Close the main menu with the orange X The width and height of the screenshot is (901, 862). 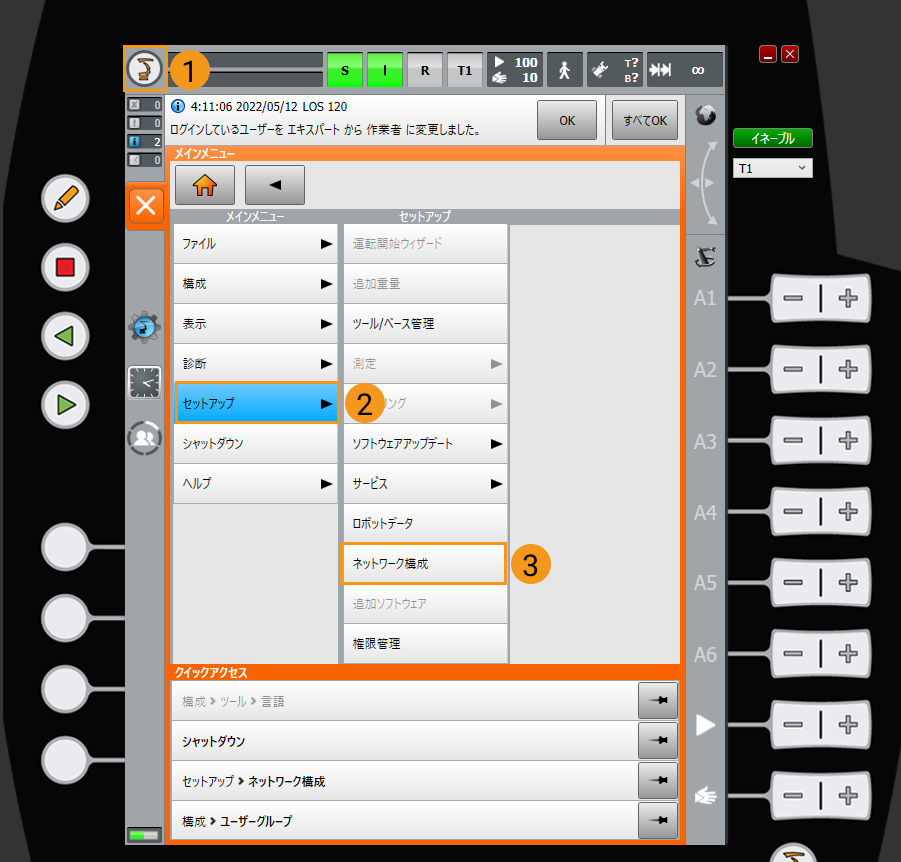(145, 205)
